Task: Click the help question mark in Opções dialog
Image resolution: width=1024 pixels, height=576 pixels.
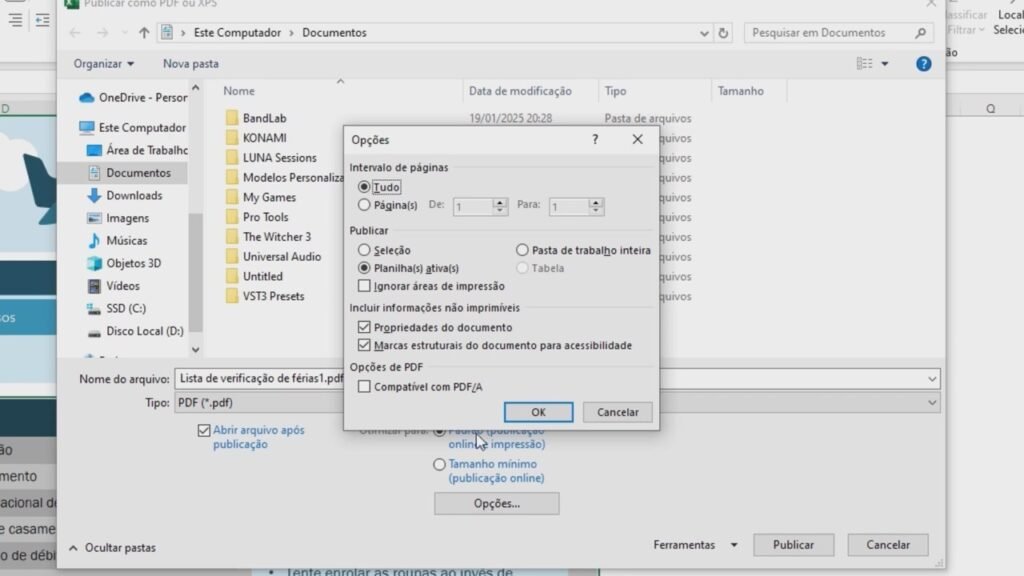Action: pyautogui.click(x=595, y=140)
